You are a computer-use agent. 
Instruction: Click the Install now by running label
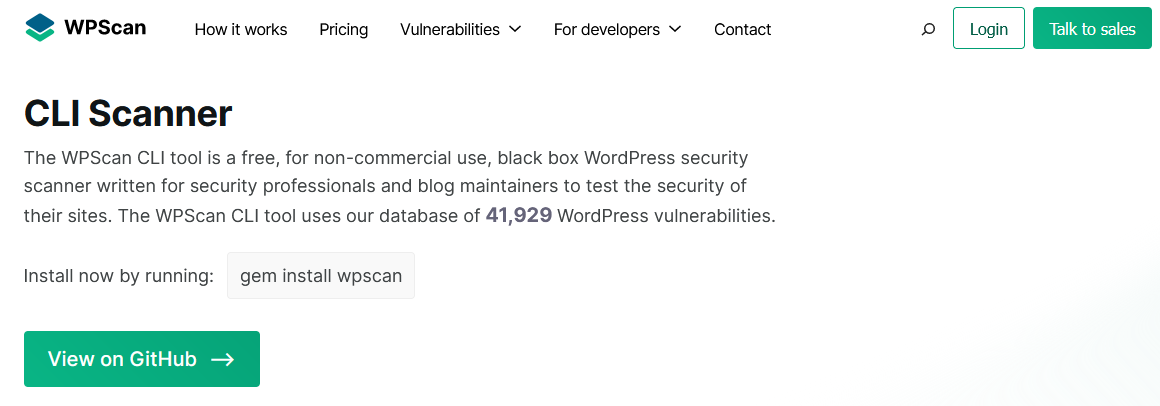tap(119, 276)
